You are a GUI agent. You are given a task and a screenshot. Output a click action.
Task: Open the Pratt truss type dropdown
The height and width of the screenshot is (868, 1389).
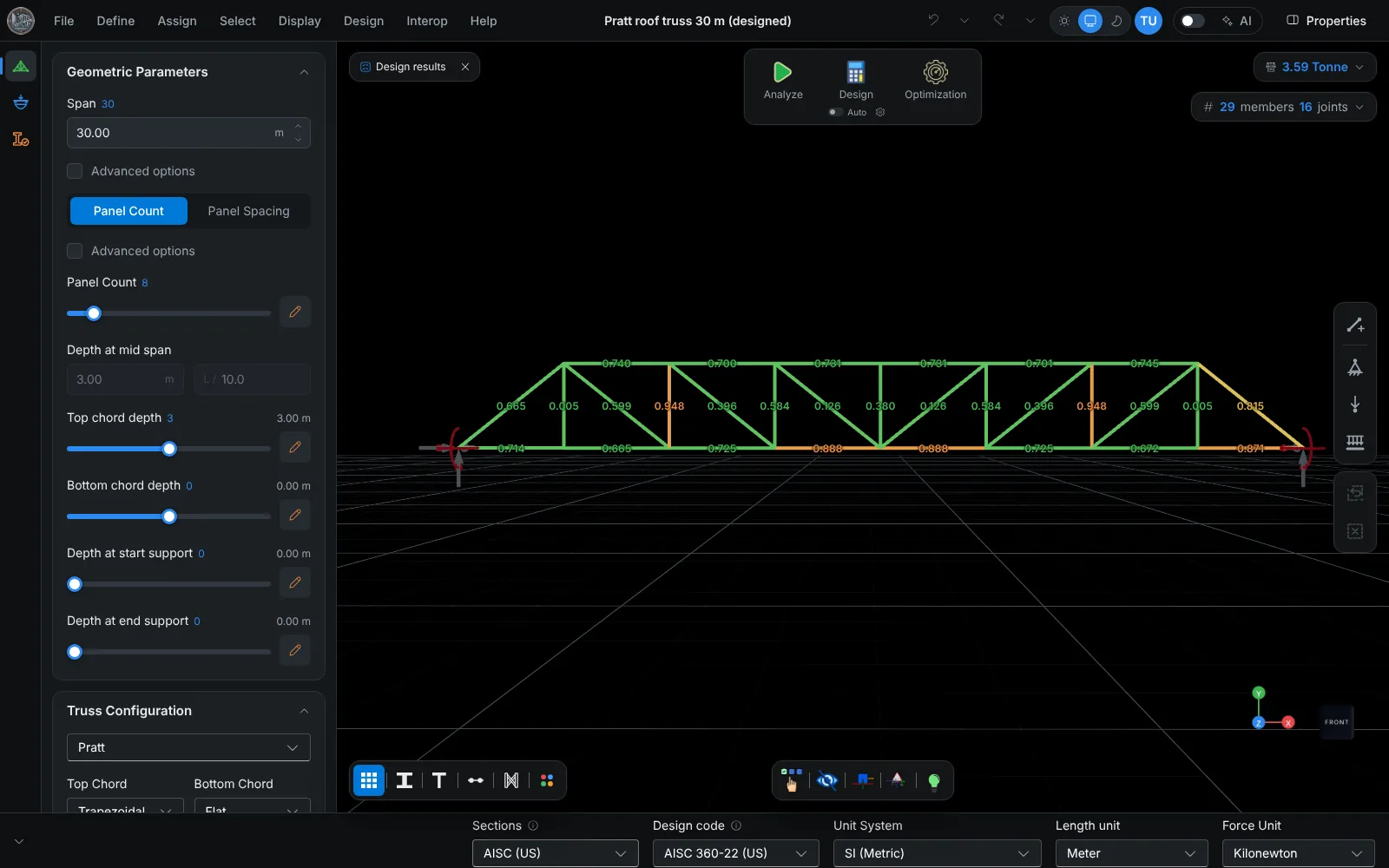(x=188, y=747)
